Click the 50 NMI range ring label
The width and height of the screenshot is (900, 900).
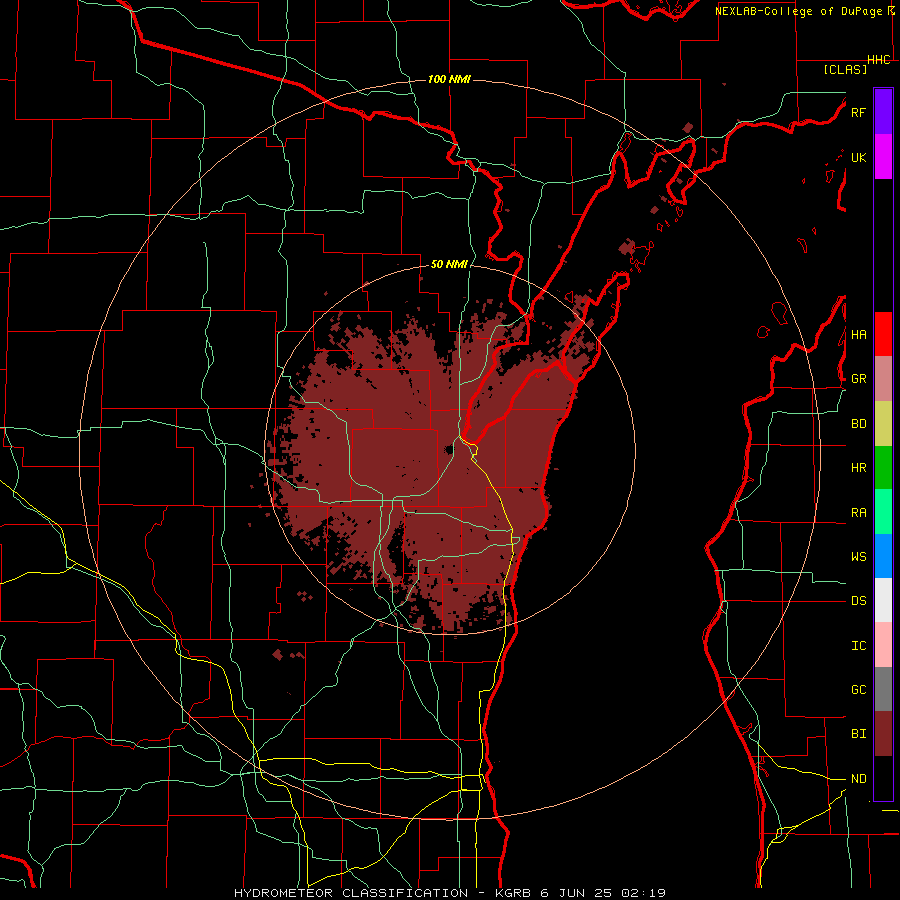click(x=449, y=264)
